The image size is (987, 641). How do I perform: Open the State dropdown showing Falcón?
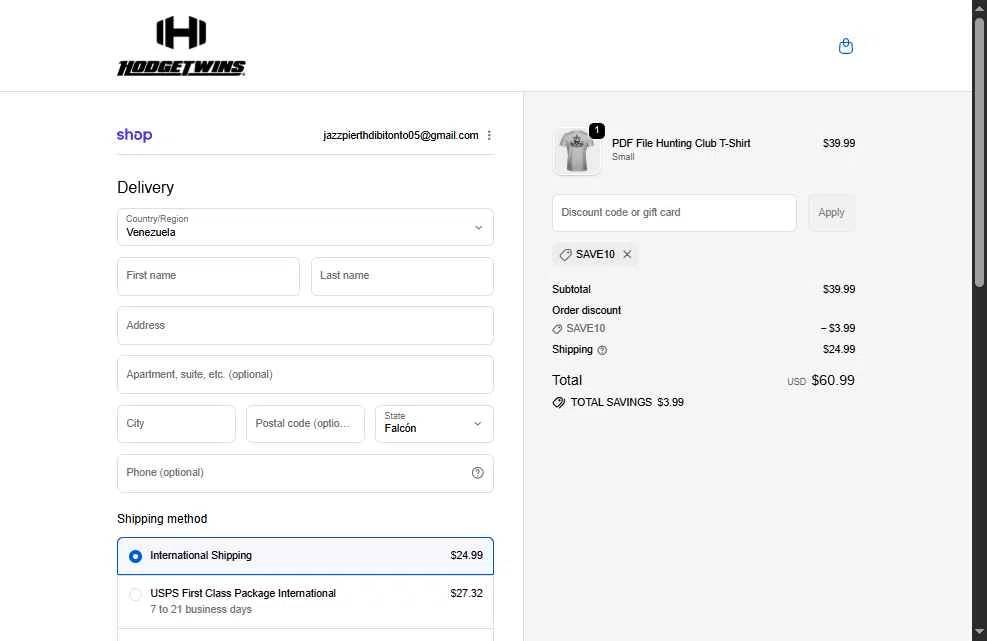pos(434,424)
